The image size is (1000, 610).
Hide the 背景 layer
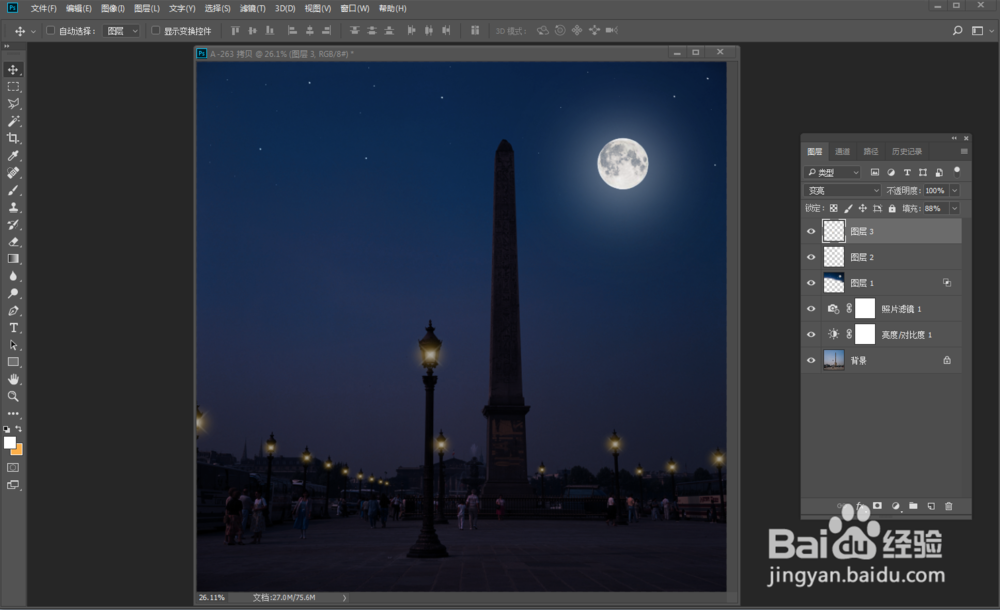[811, 361]
